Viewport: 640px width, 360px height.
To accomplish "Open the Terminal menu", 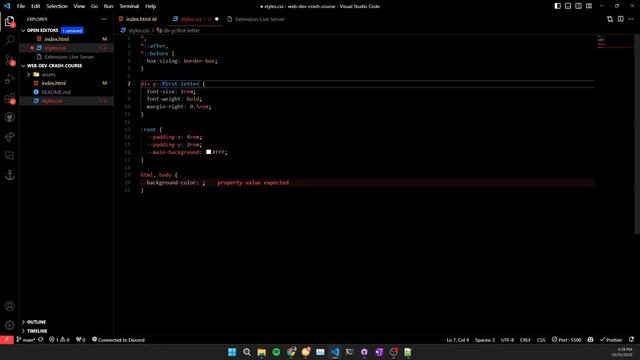I will [x=129, y=6].
